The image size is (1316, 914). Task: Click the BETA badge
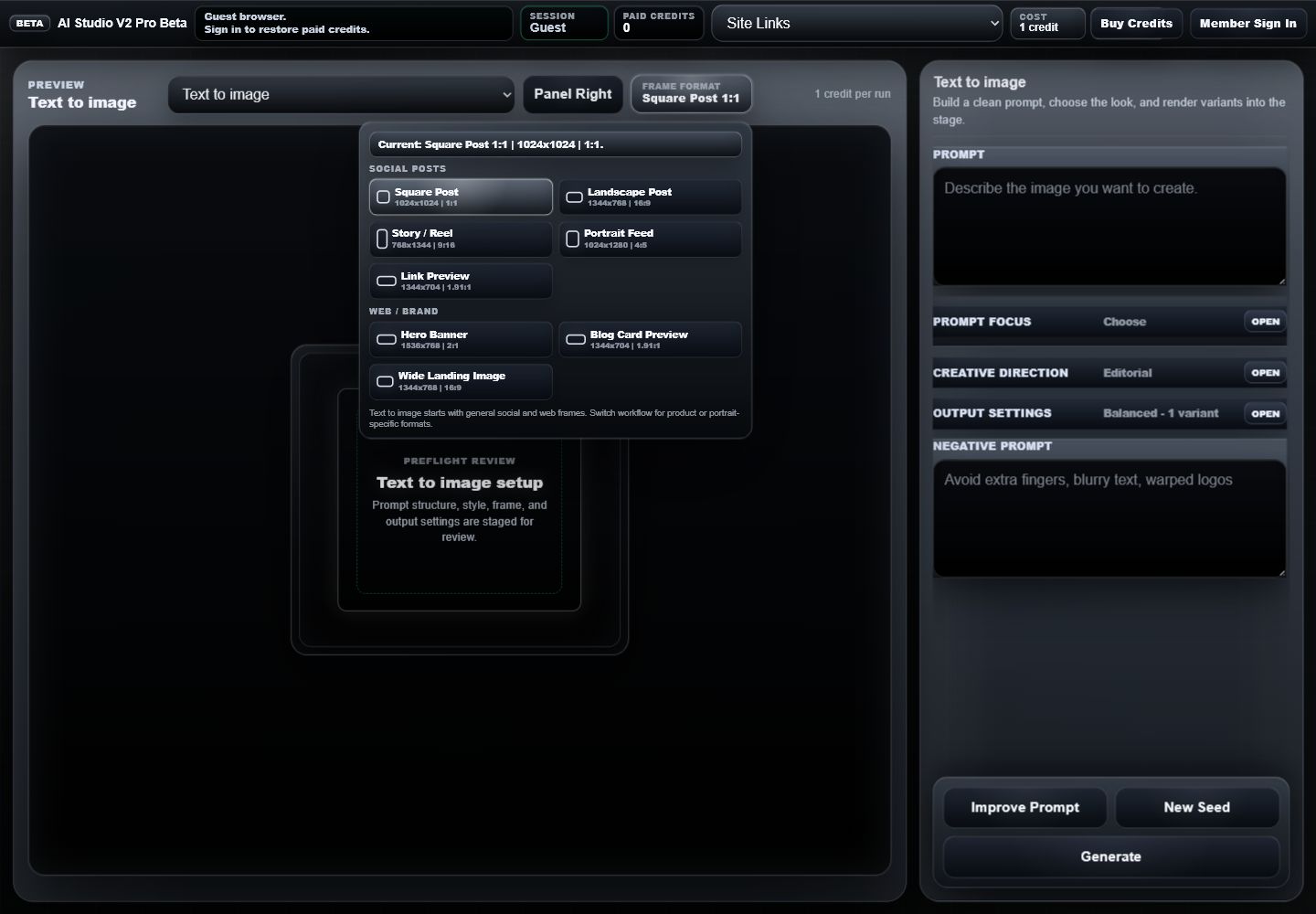pyautogui.click(x=30, y=24)
